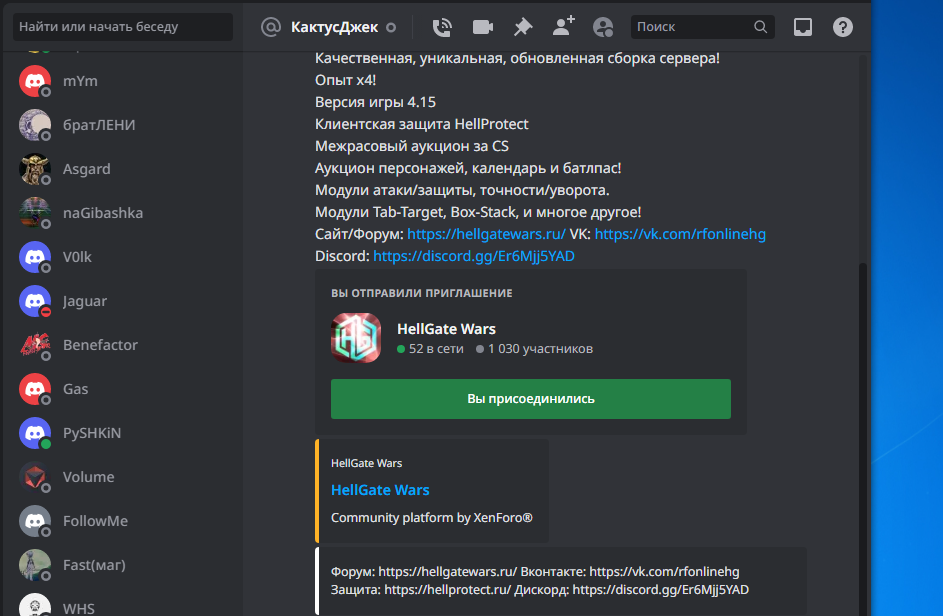Image resolution: width=943 pixels, height=616 pixels.
Task: Click HellGate Wars invite server name
Action: (446, 329)
